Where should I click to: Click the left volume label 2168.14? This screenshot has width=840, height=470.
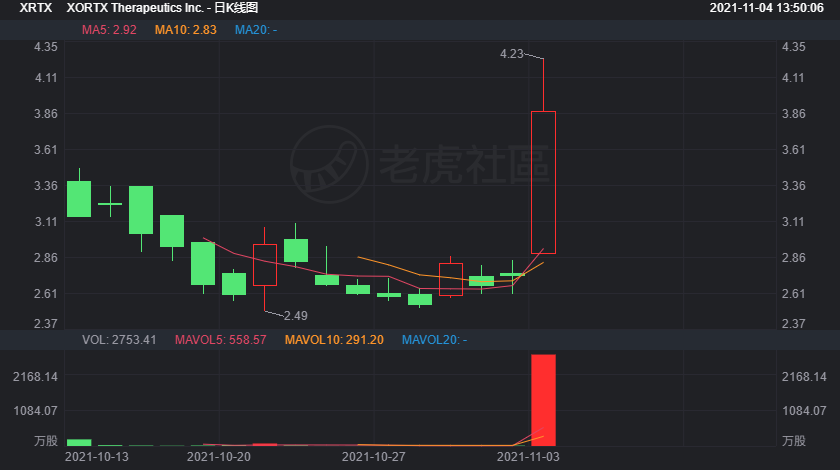35,377
